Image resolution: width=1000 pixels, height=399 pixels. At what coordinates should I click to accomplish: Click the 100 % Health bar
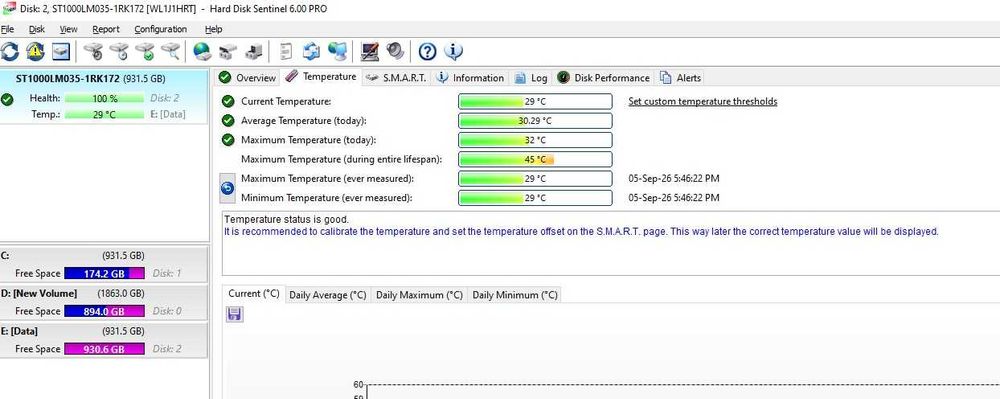tap(105, 99)
